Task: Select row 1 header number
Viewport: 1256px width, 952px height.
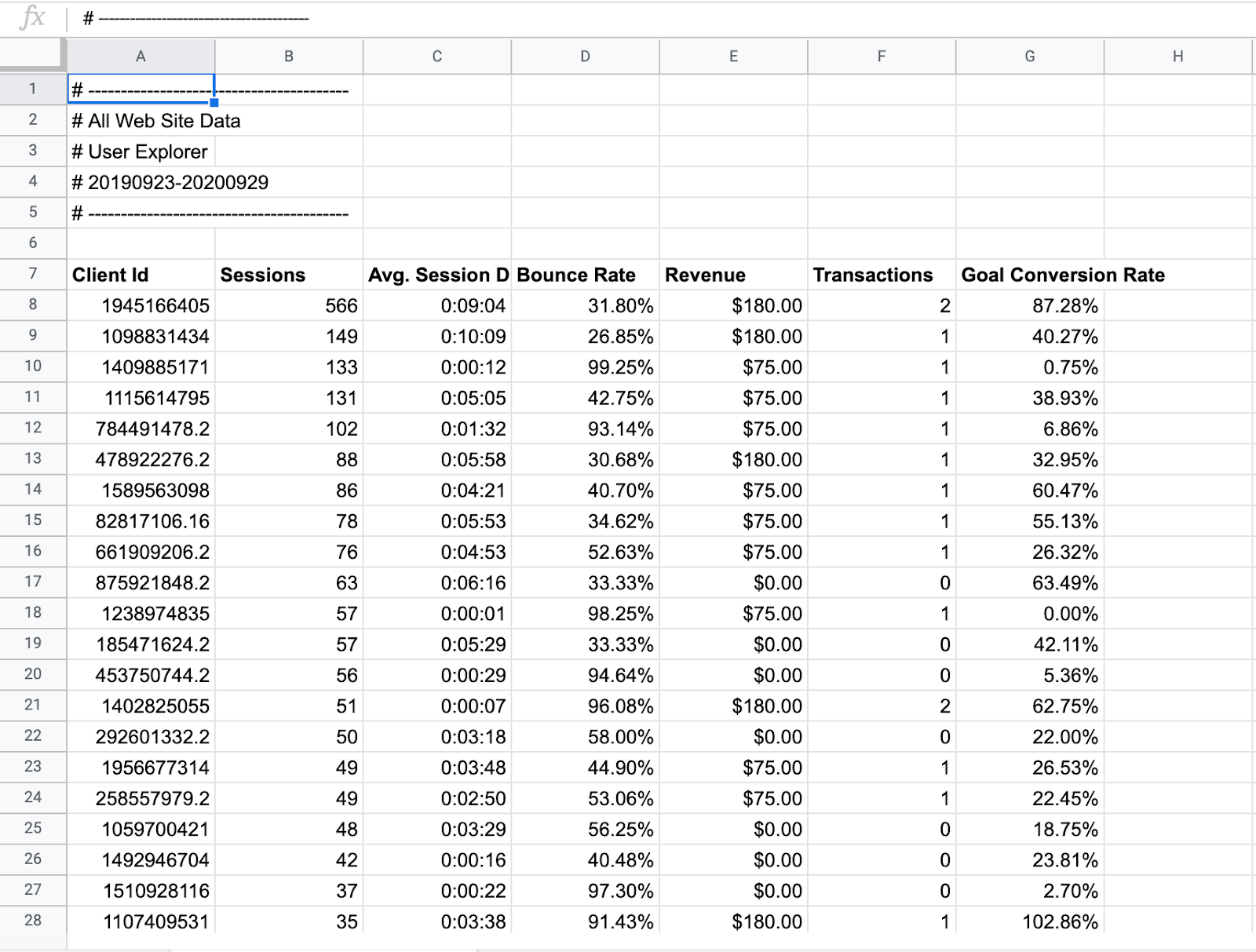Action: [x=33, y=89]
